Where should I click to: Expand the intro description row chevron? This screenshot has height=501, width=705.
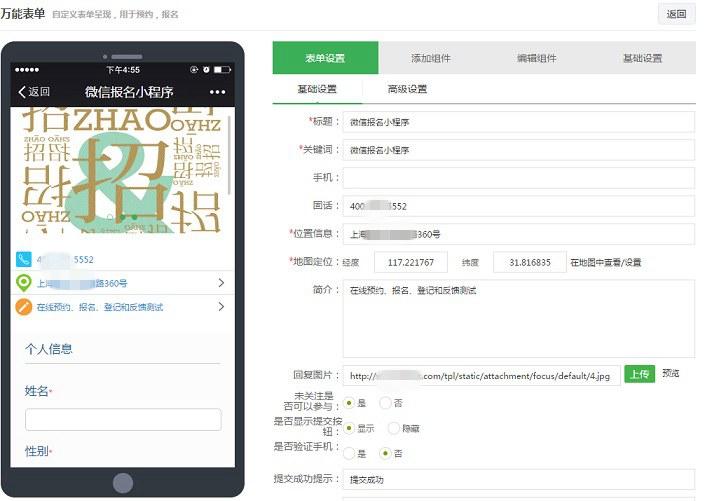[221, 307]
